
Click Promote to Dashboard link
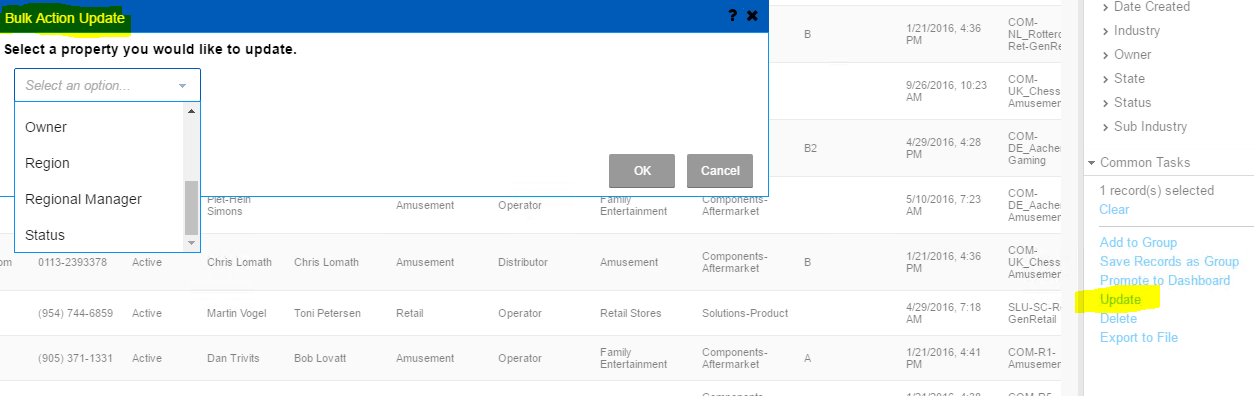click(x=1165, y=280)
